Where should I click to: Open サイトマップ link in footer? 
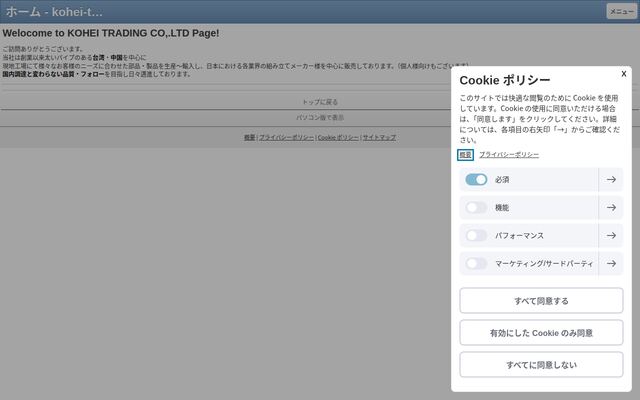(x=379, y=138)
